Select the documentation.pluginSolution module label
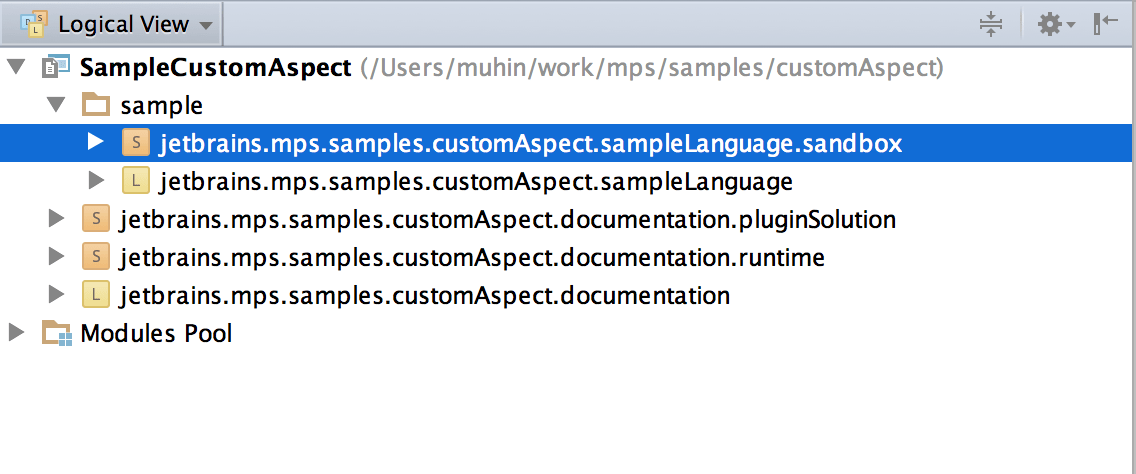This screenshot has width=1136, height=474. (x=508, y=219)
